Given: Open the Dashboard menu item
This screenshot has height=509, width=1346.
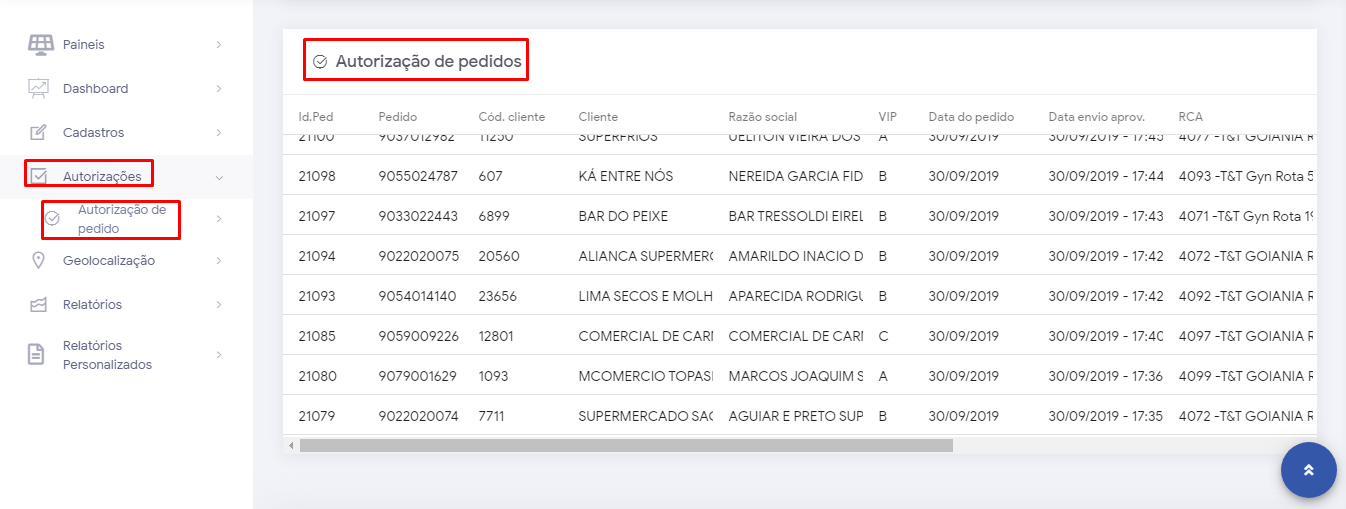Looking at the screenshot, I should [96, 89].
